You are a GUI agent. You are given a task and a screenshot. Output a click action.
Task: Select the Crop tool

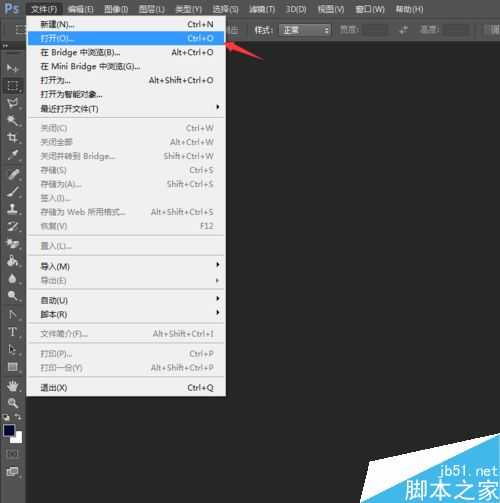pos(12,137)
